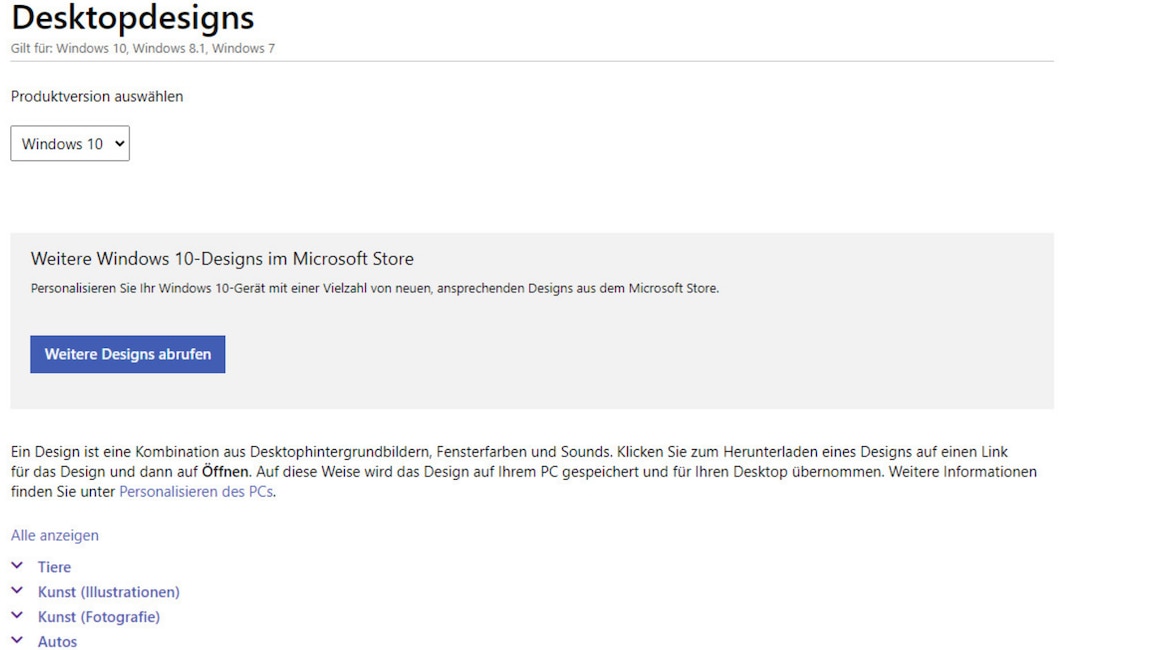Click the Weitere Windows 10-Designs im Microsoft Store heading
1156x650 pixels.
tap(222, 259)
